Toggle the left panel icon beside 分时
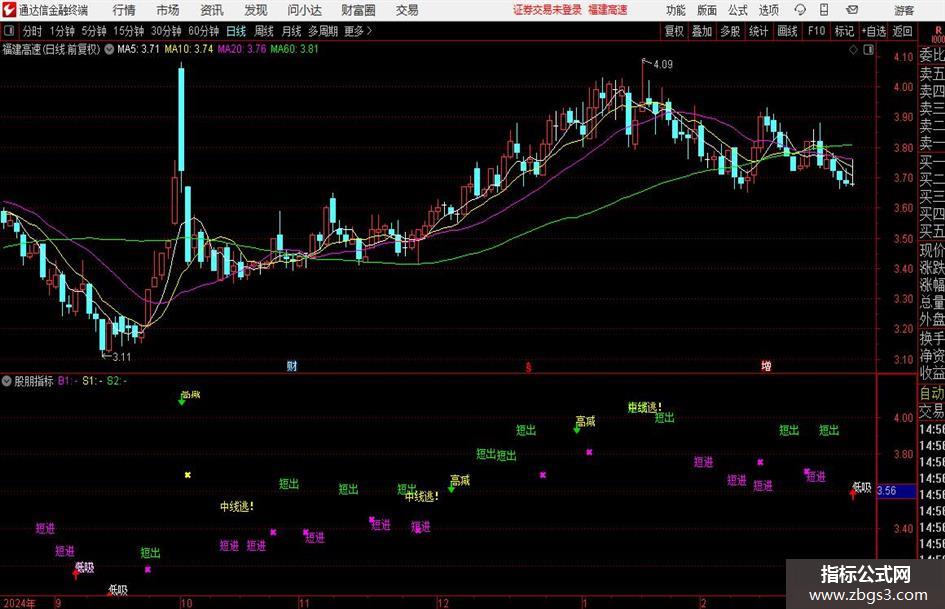Screen dimensions: 945x609 point(9,31)
